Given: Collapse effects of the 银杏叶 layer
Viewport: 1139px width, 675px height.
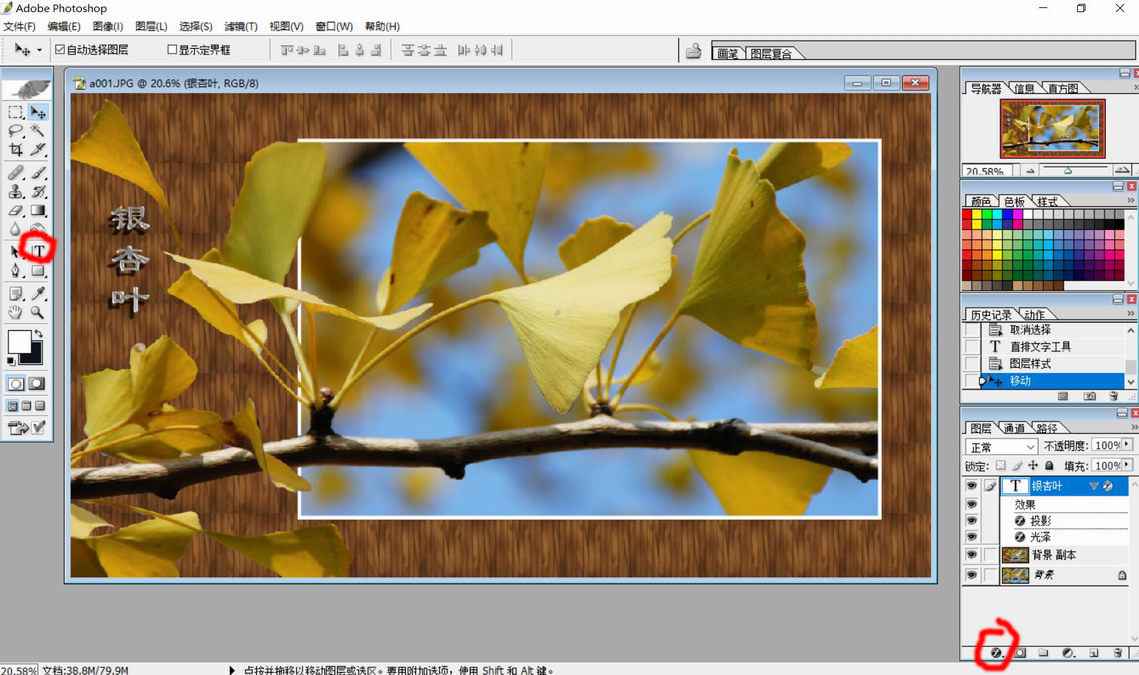Looking at the screenshot, I should click(1094, 486).
